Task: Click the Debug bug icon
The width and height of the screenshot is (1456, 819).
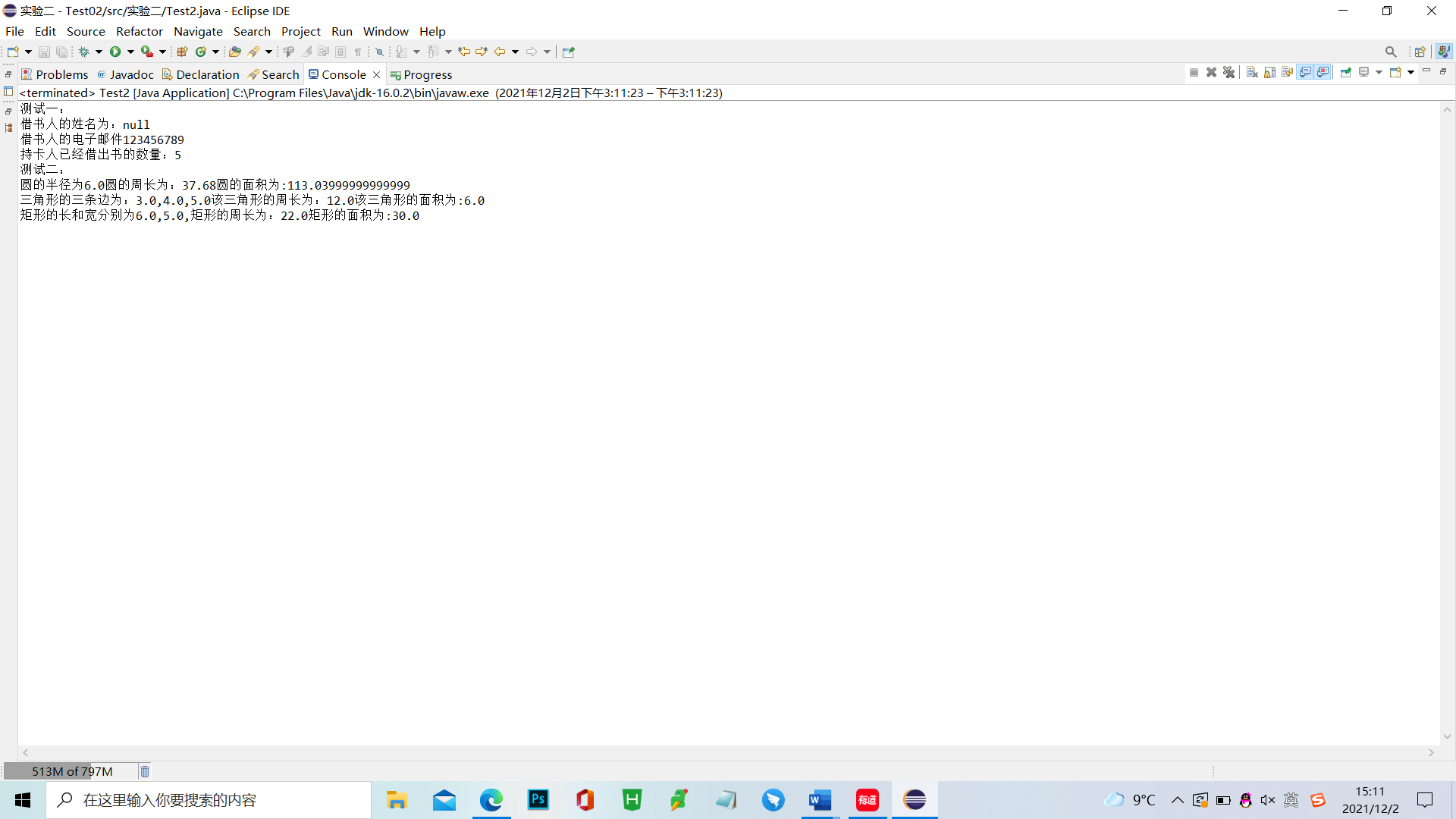Action: click(84, 52)
